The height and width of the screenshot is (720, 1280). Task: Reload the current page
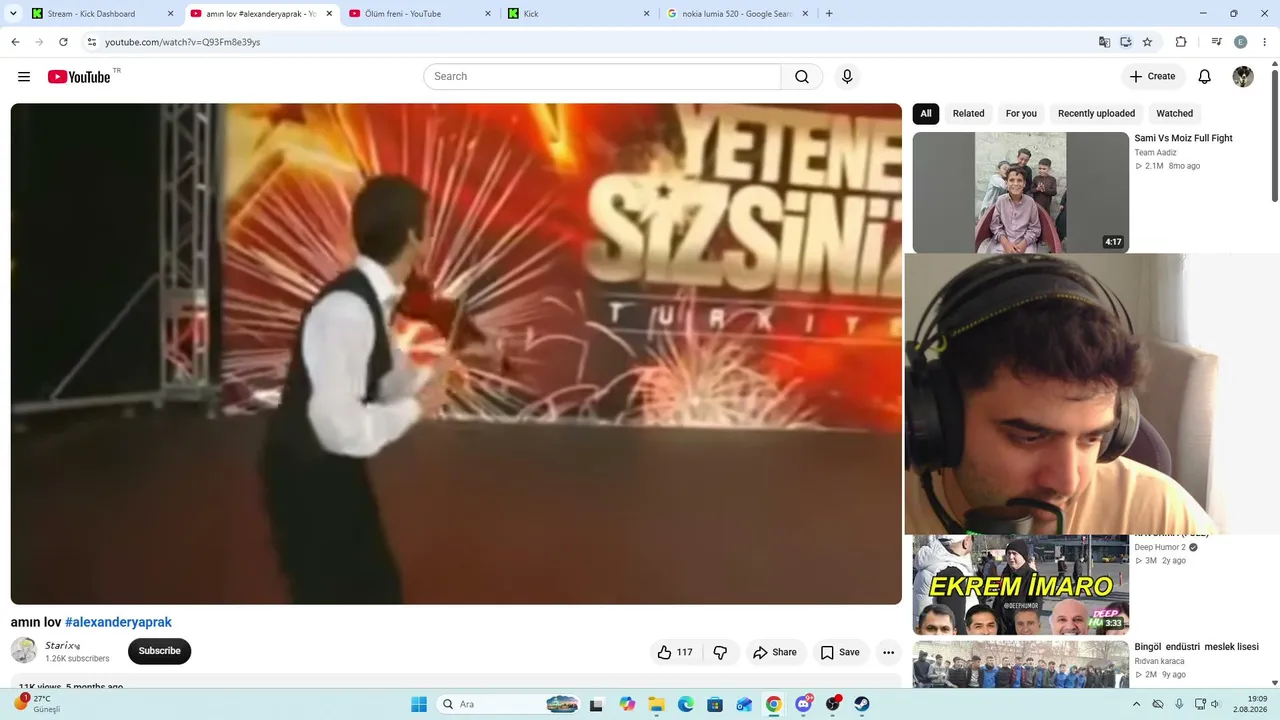pos(63,42)
